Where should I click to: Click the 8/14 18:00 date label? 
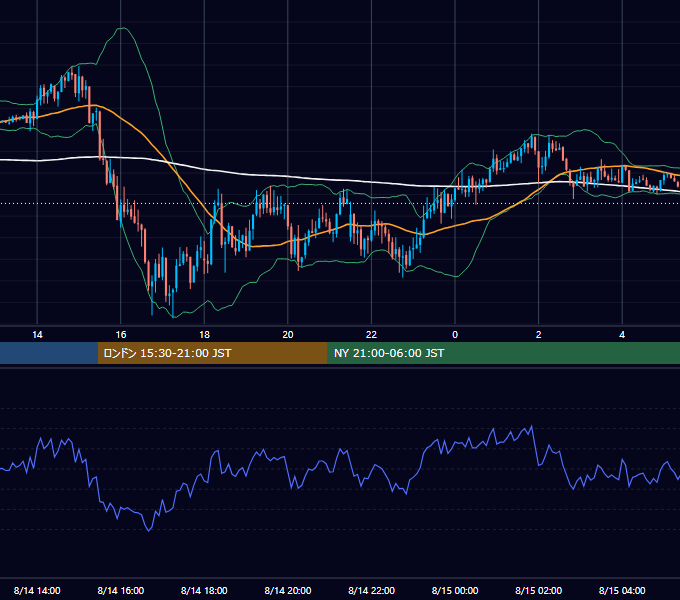(204, 590)
